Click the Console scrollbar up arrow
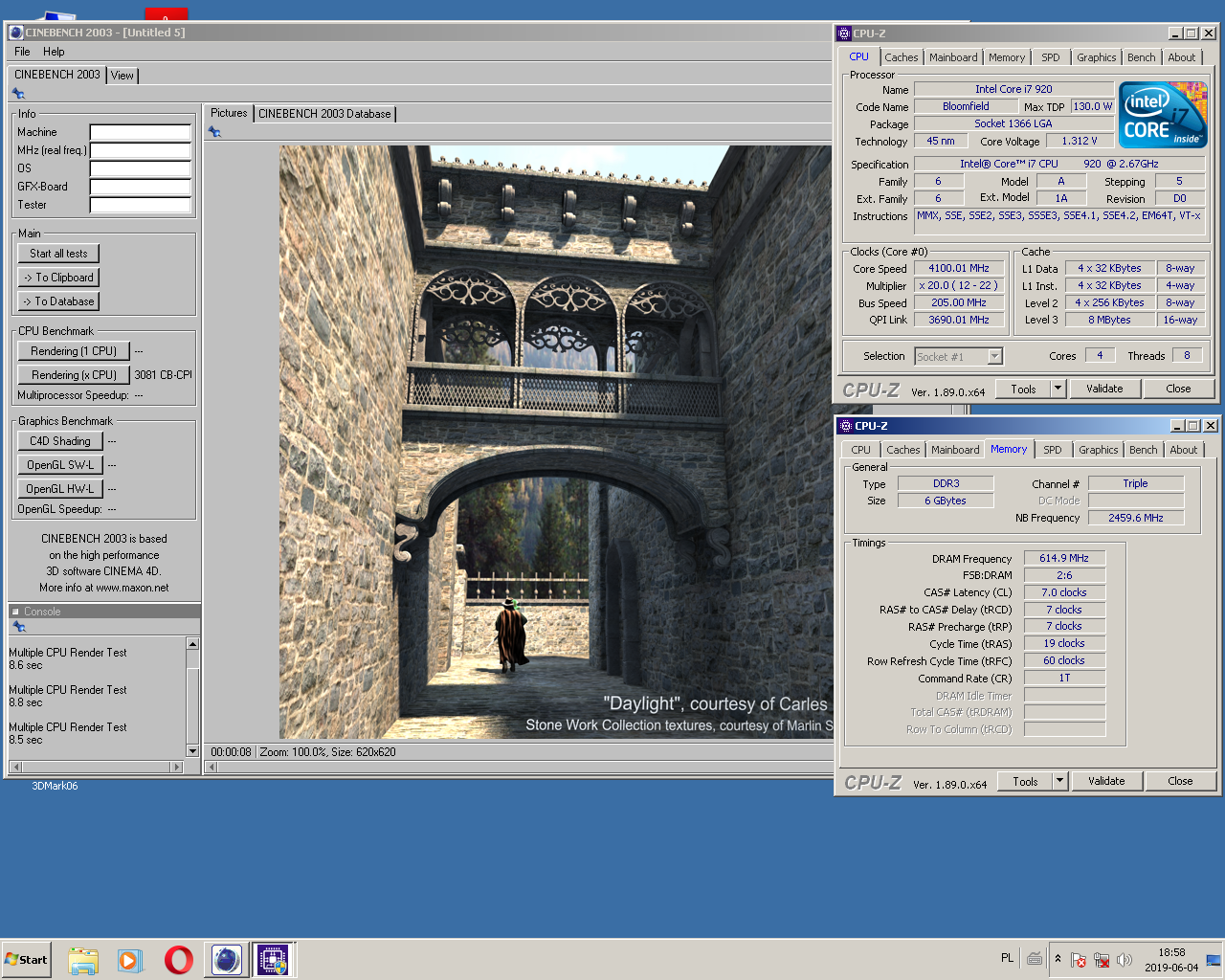Screen dimensions: 1225x980 (192, 644)
